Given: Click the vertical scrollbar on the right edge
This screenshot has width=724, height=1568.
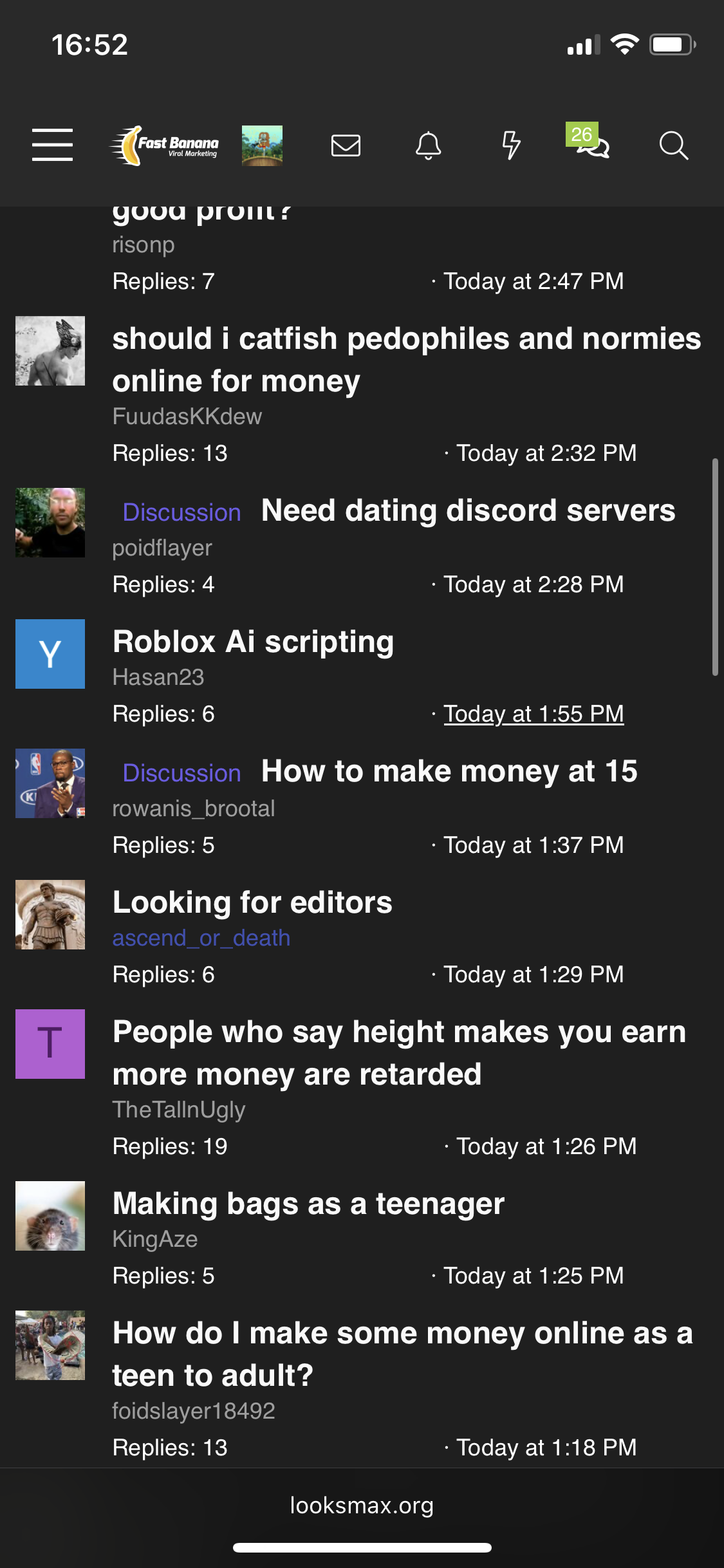Looking at the screenshot, I should pyautogui.click(x=714, y=566).
